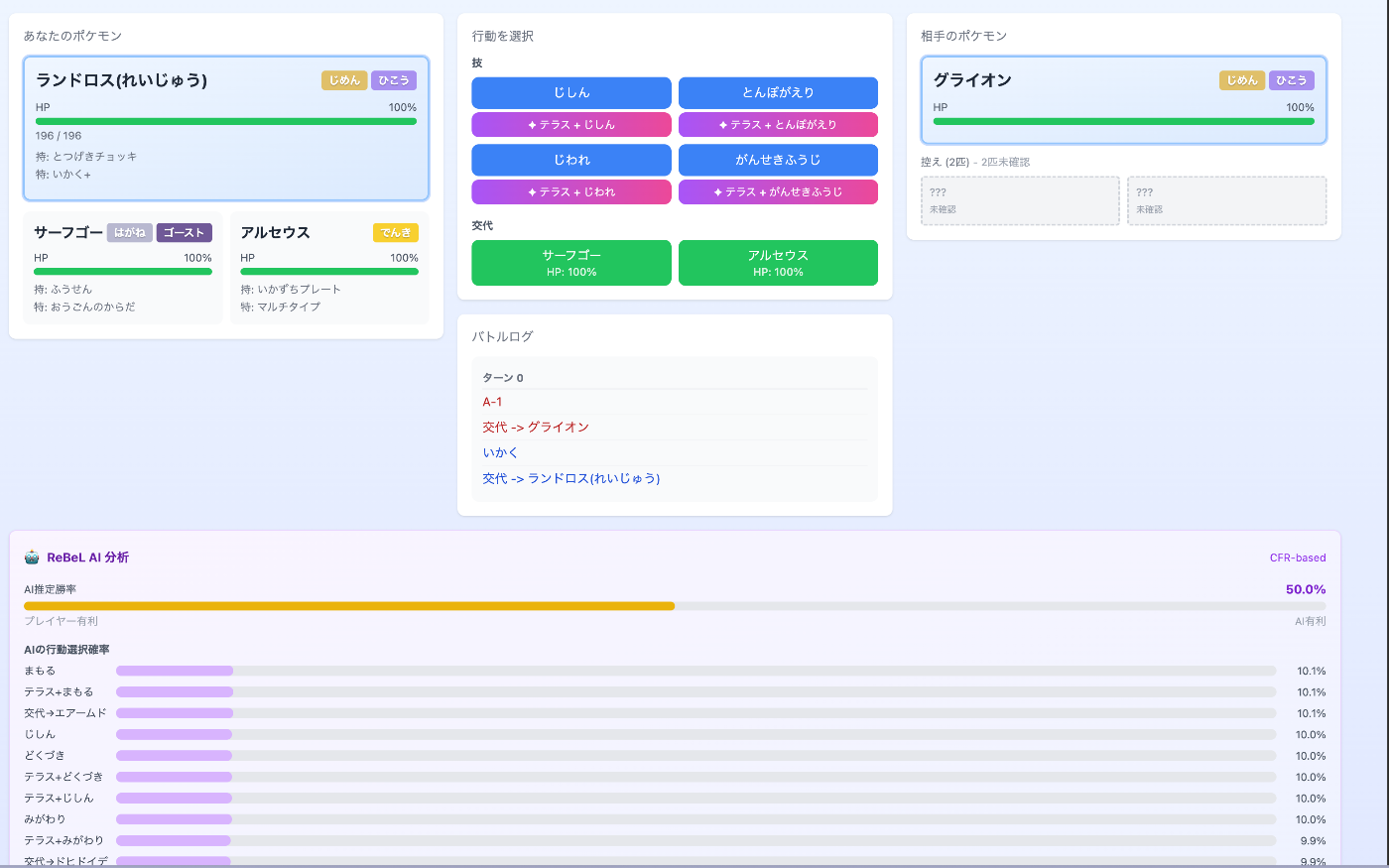Click the テラス+まもる probability bar

click(x=695, y=692)
